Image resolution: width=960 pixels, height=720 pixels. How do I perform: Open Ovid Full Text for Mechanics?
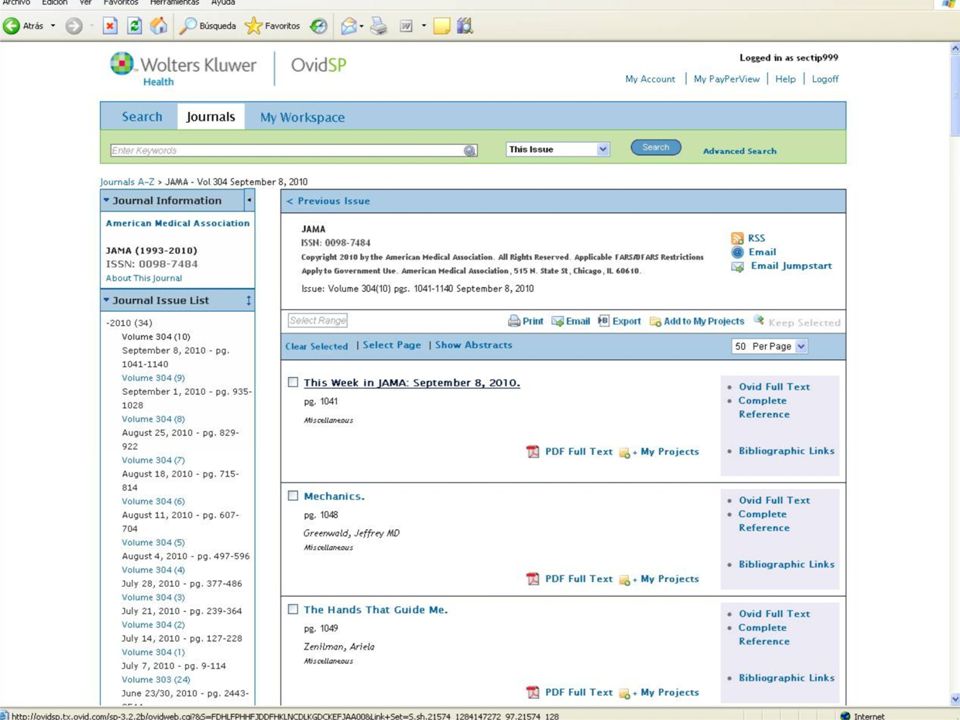tap(774, 500)
